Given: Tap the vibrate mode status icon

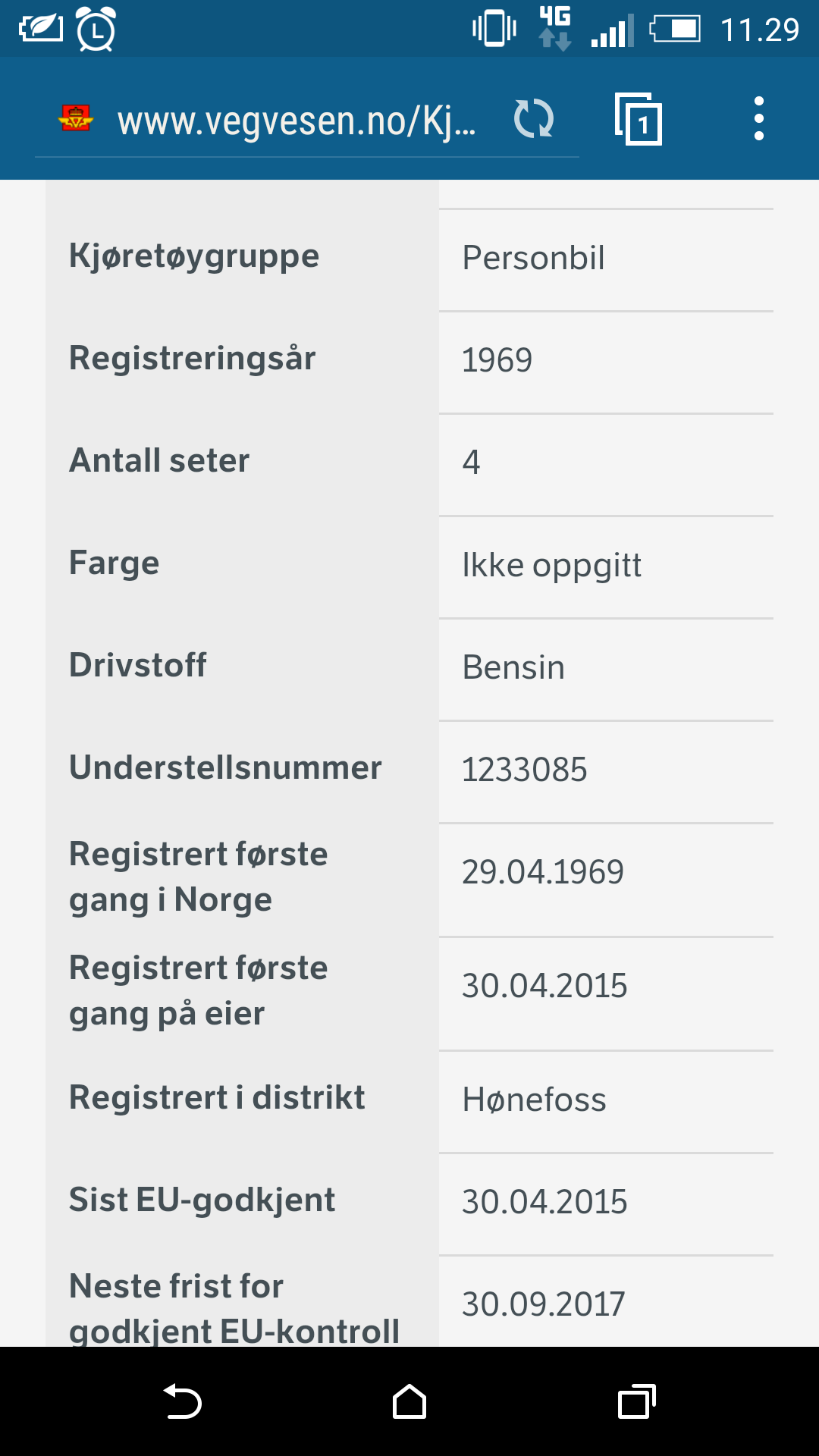Looking at the screenshot, I should (494, 30).
